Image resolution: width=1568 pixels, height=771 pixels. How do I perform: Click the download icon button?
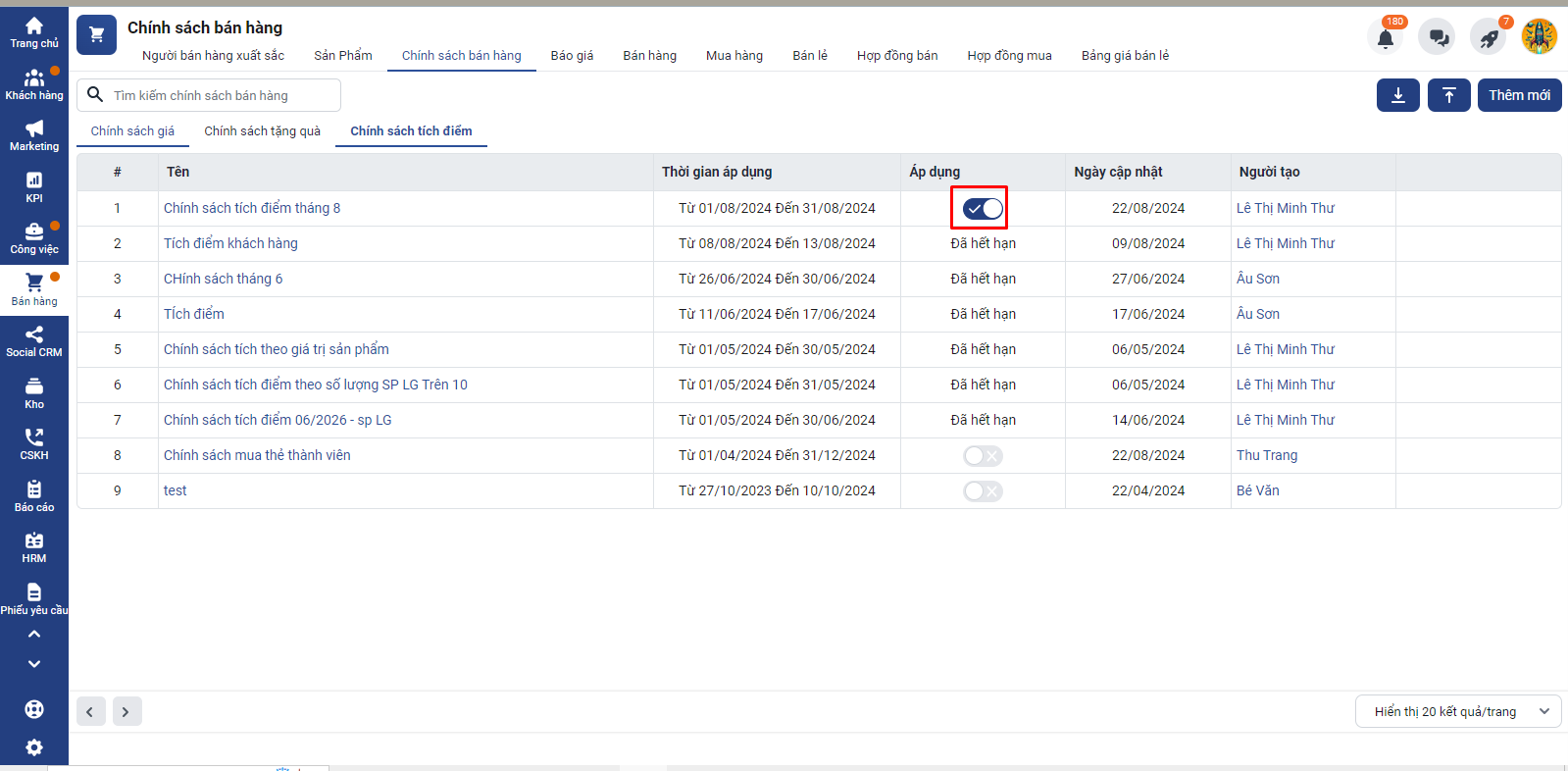pyautogui.click(x=1397, y=95)
